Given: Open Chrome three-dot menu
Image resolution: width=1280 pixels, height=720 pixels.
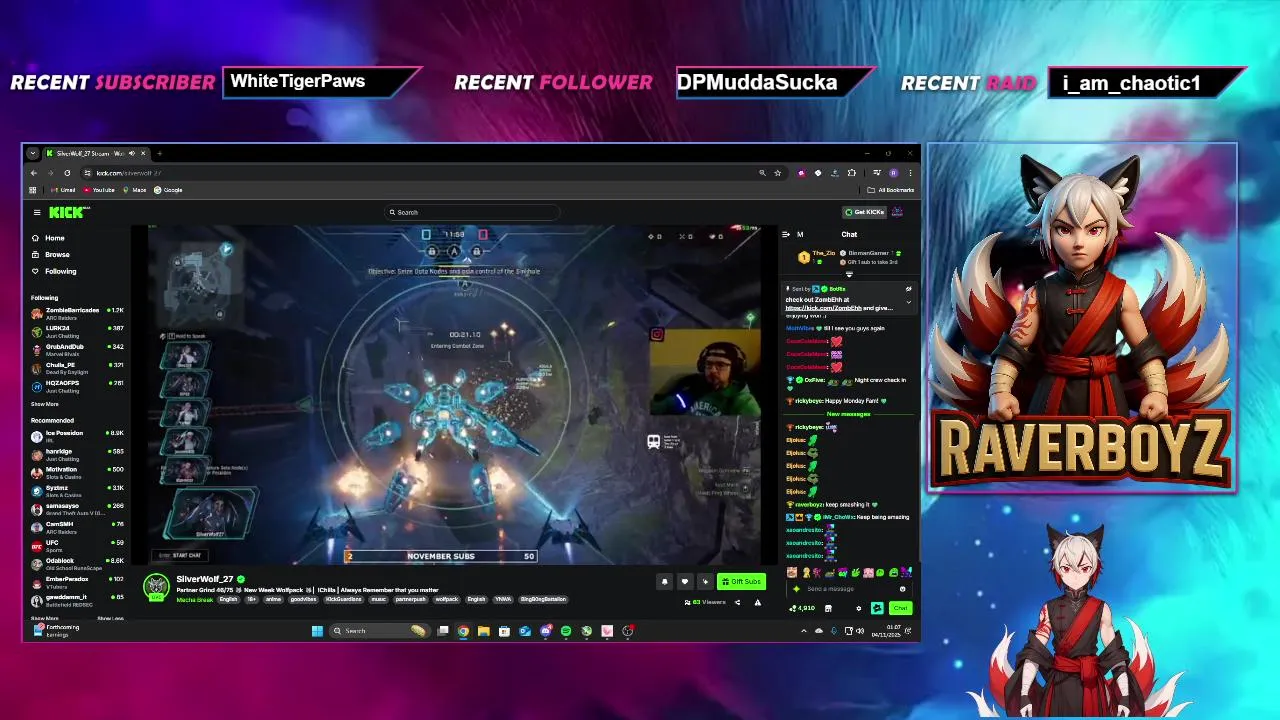Looking at the screenshot, I should 910,173.
